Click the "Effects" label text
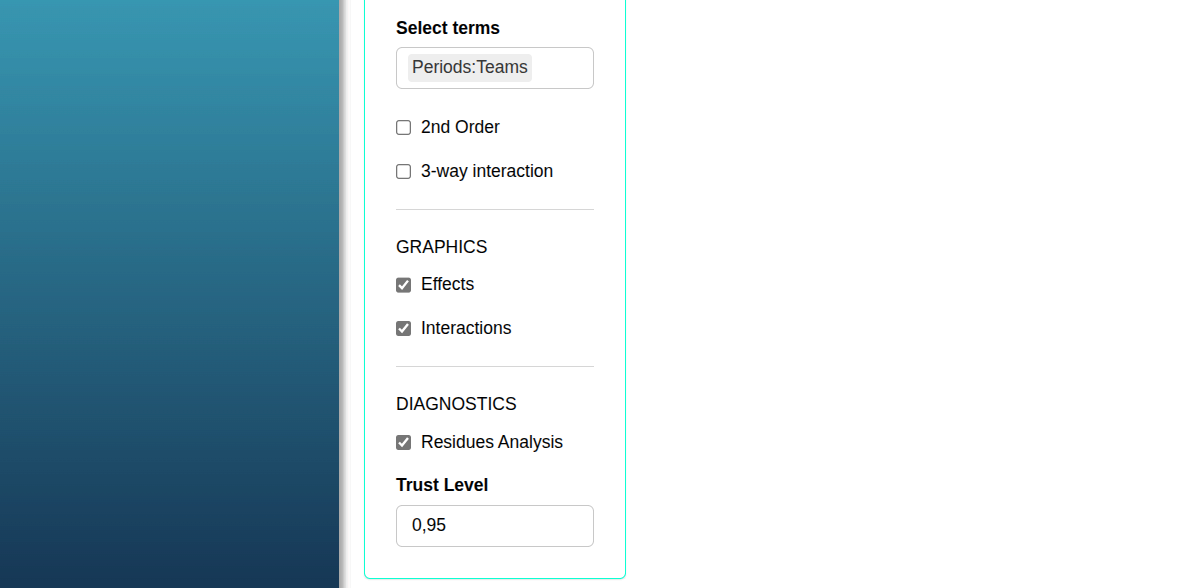 [x=447, y=284]
